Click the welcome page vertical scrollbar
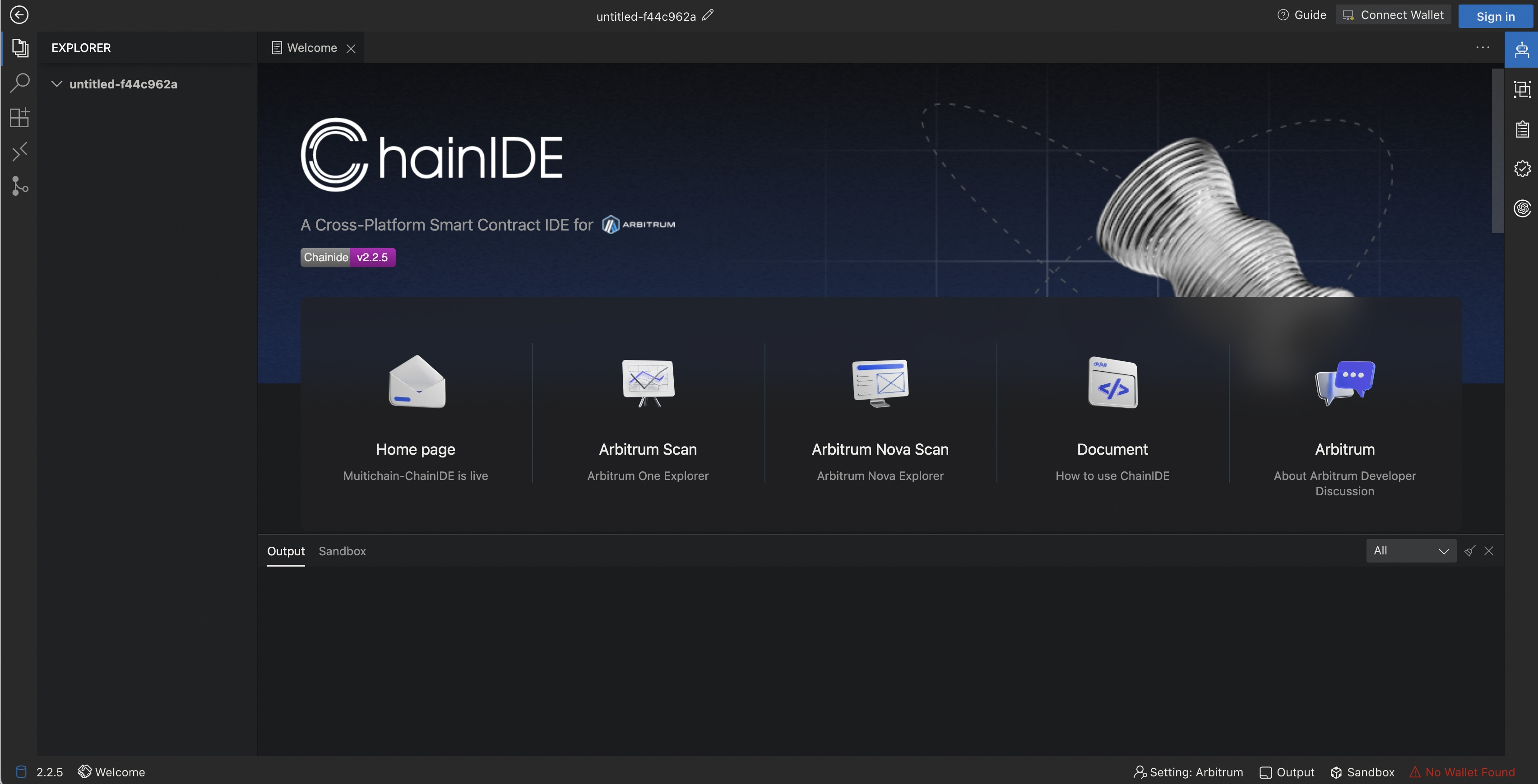1538x784 pixels. (1497, 152)
